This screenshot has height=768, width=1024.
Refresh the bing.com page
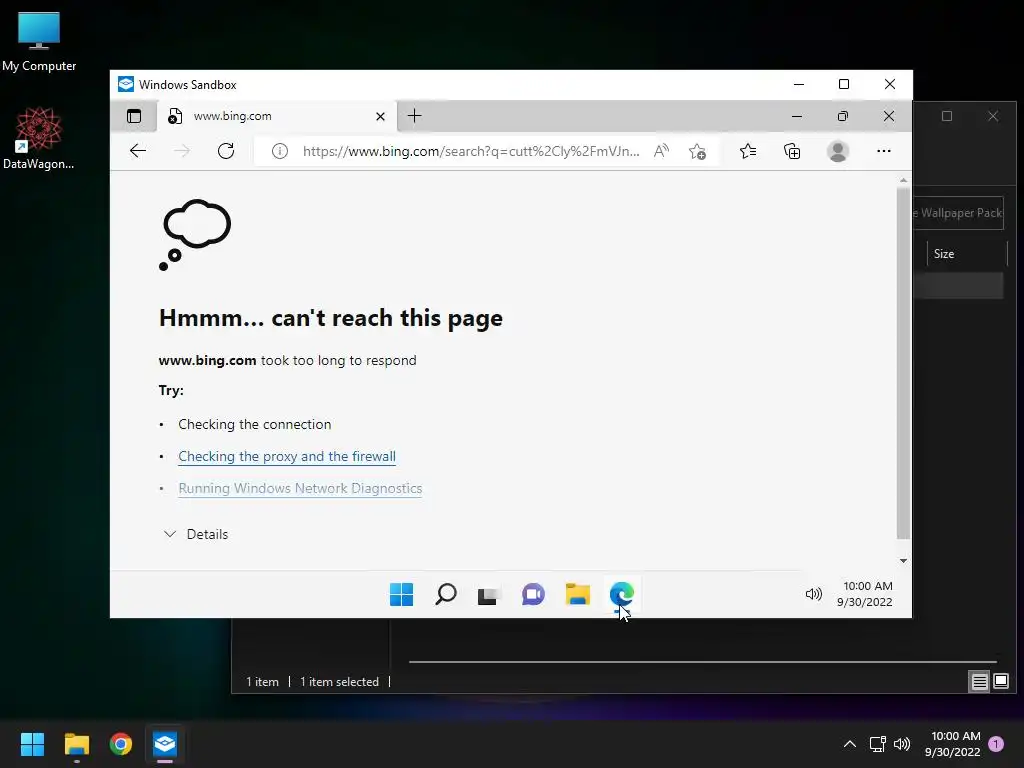tap(226, 151)
